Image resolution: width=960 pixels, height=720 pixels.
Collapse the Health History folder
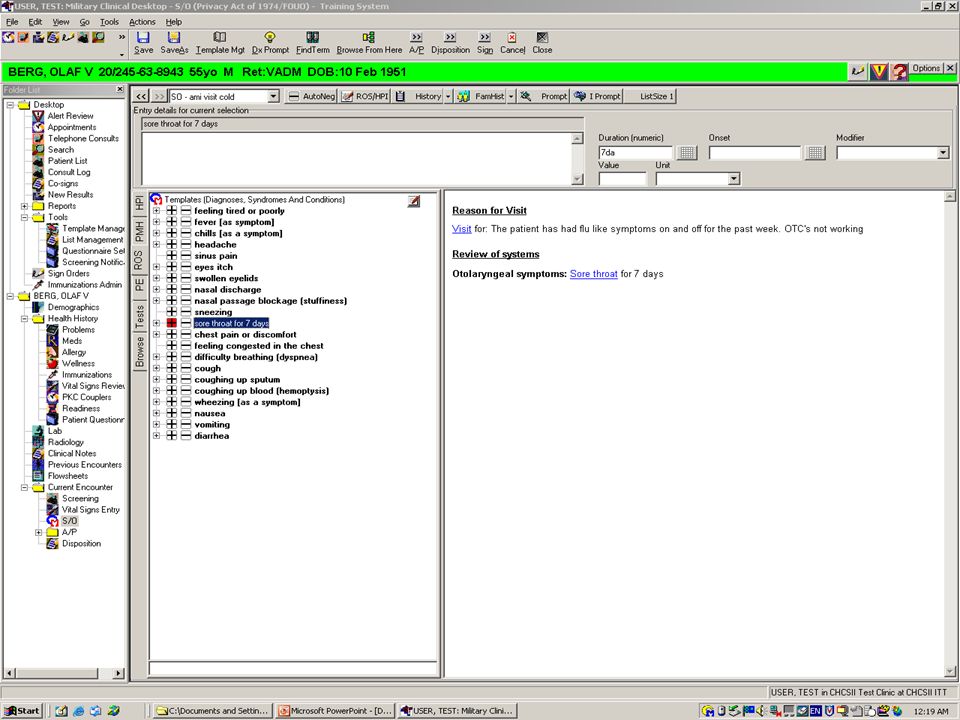click(x=24, y=318)
